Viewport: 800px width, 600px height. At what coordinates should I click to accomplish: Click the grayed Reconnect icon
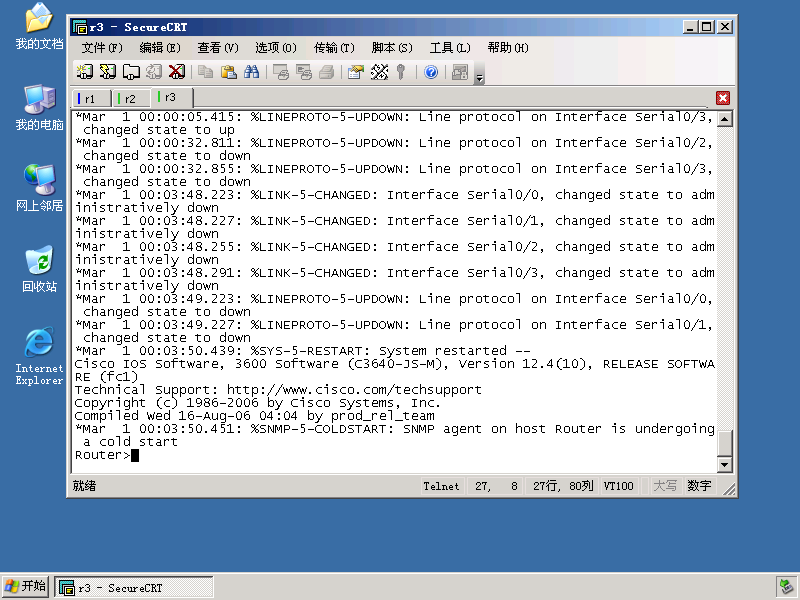[154, 72]
